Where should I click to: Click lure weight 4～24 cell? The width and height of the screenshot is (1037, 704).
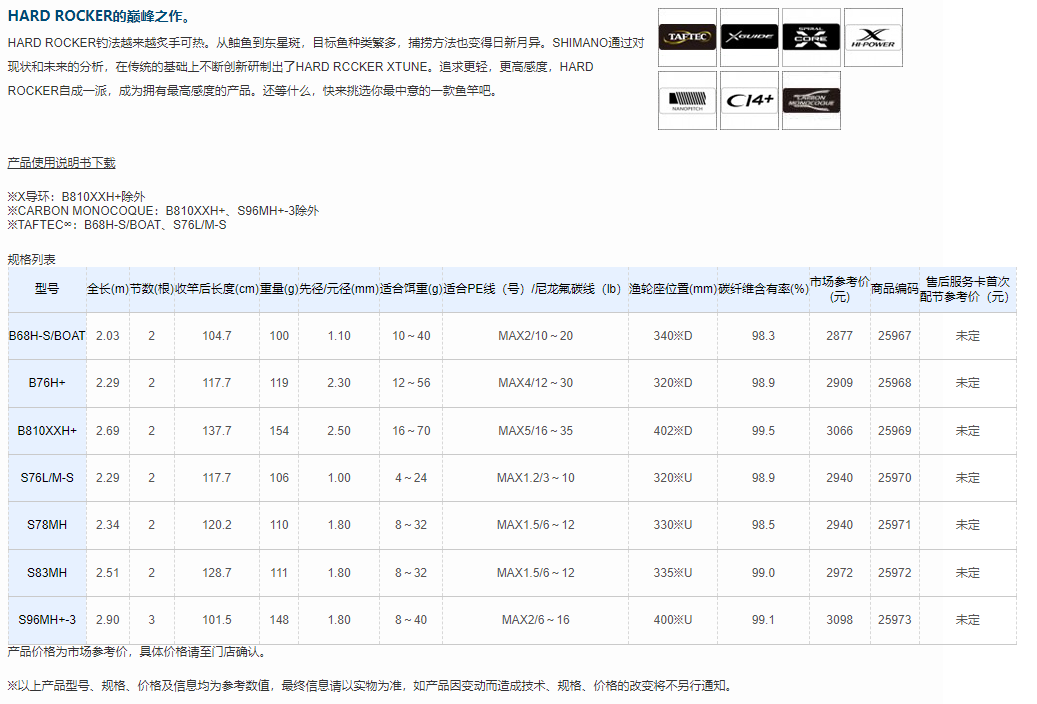[x=411, y=478]
